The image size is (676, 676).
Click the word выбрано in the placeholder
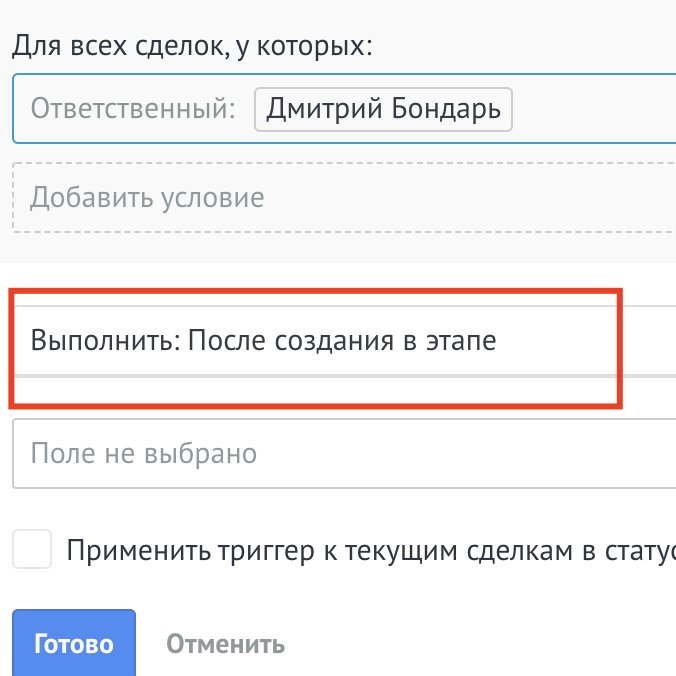point(200,454)
